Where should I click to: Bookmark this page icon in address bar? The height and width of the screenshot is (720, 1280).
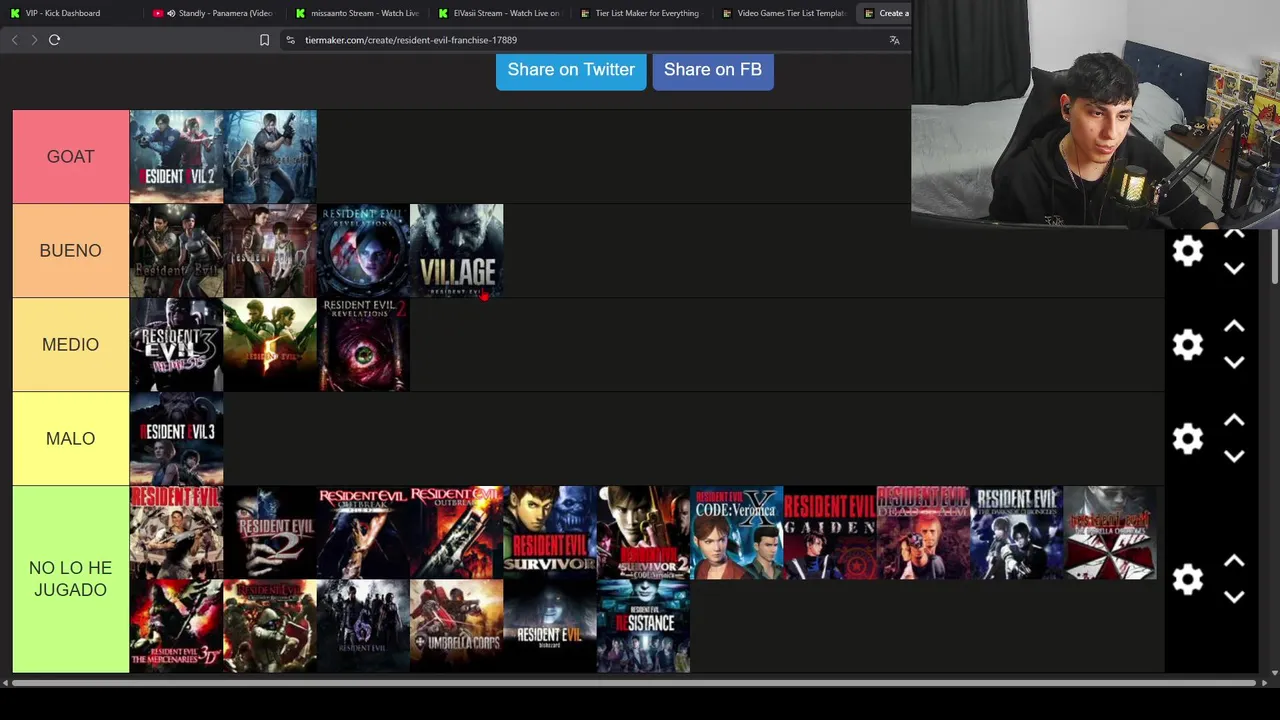pyautogui.click(x=264, y=40)
